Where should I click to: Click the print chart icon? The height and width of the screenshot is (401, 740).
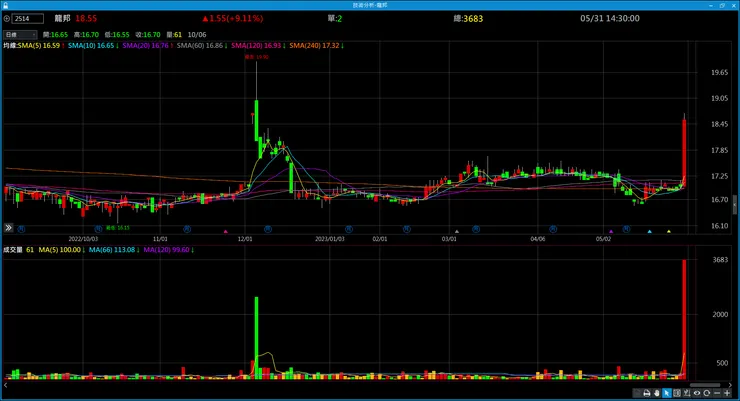647,393
